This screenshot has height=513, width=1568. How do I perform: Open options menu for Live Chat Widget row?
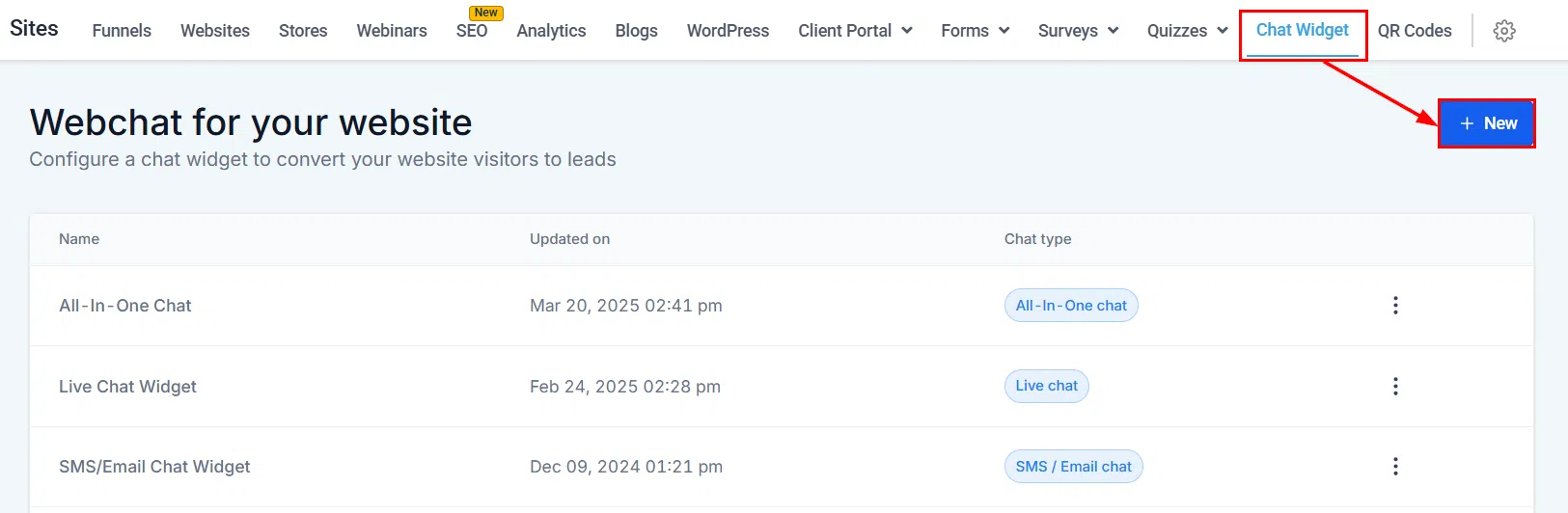[x=1395, y=387]
